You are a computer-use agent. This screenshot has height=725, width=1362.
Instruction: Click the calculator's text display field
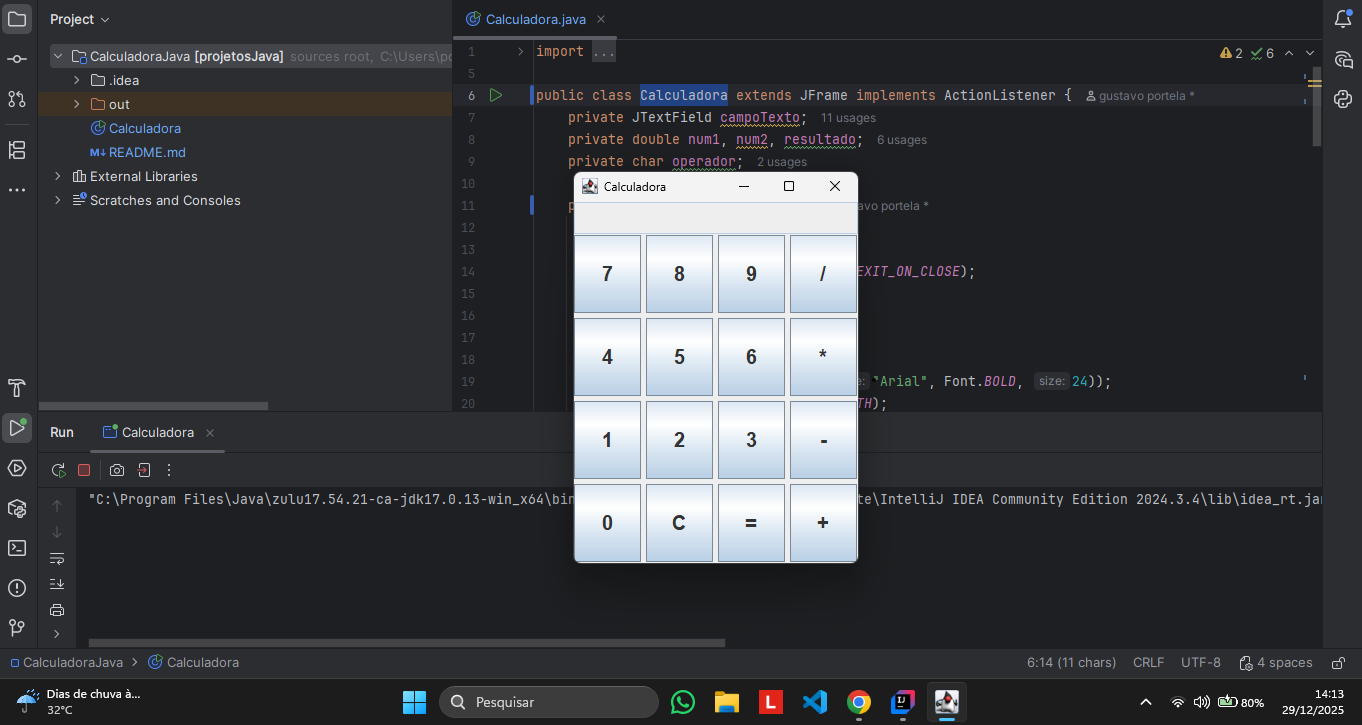tap(715, 218)
